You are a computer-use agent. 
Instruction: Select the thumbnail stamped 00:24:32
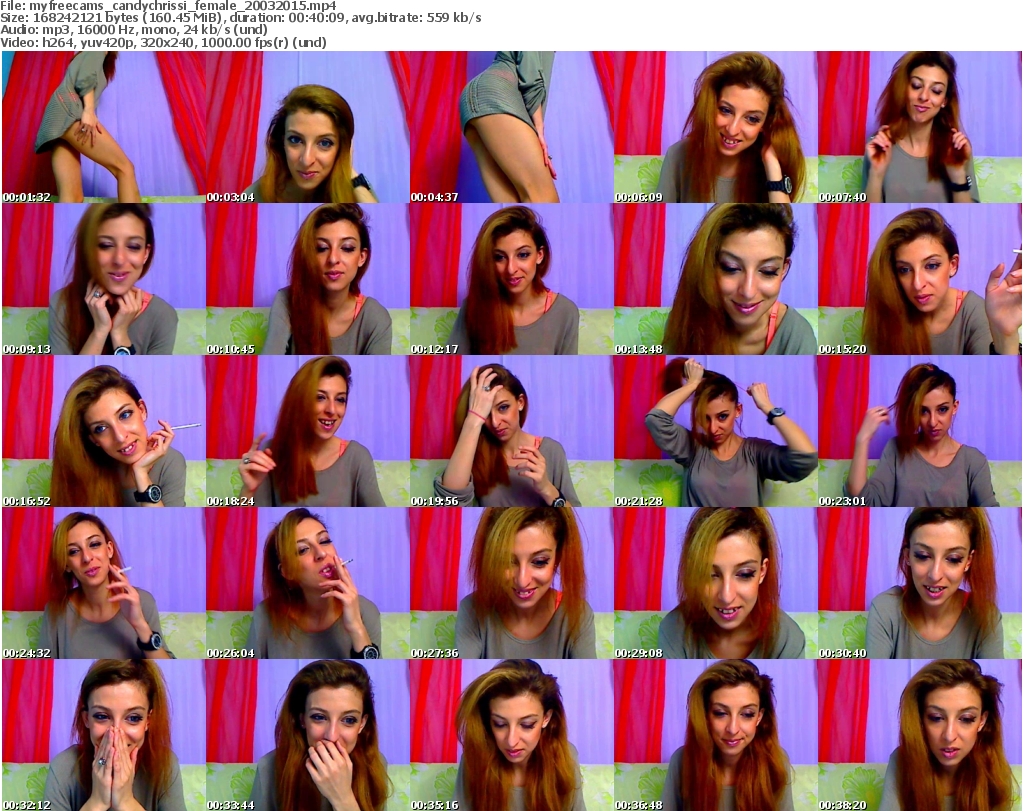tap(104, 583)
